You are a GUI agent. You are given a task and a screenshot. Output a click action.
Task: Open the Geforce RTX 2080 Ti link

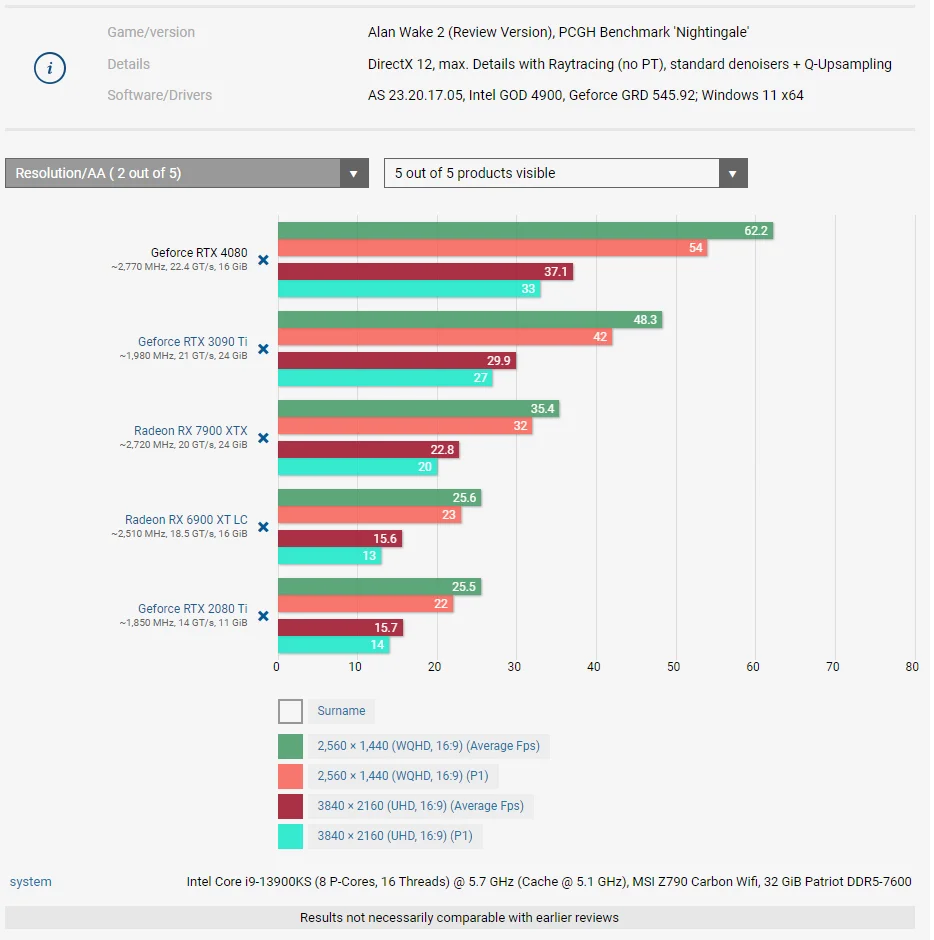192,608
